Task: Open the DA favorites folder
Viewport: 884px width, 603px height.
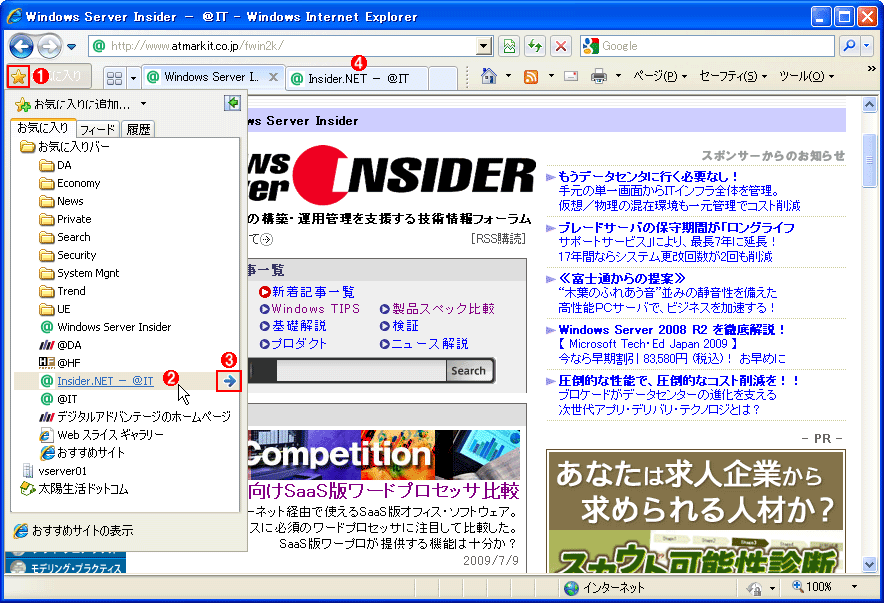Action: pyautogui.click(x=55, y=165)
